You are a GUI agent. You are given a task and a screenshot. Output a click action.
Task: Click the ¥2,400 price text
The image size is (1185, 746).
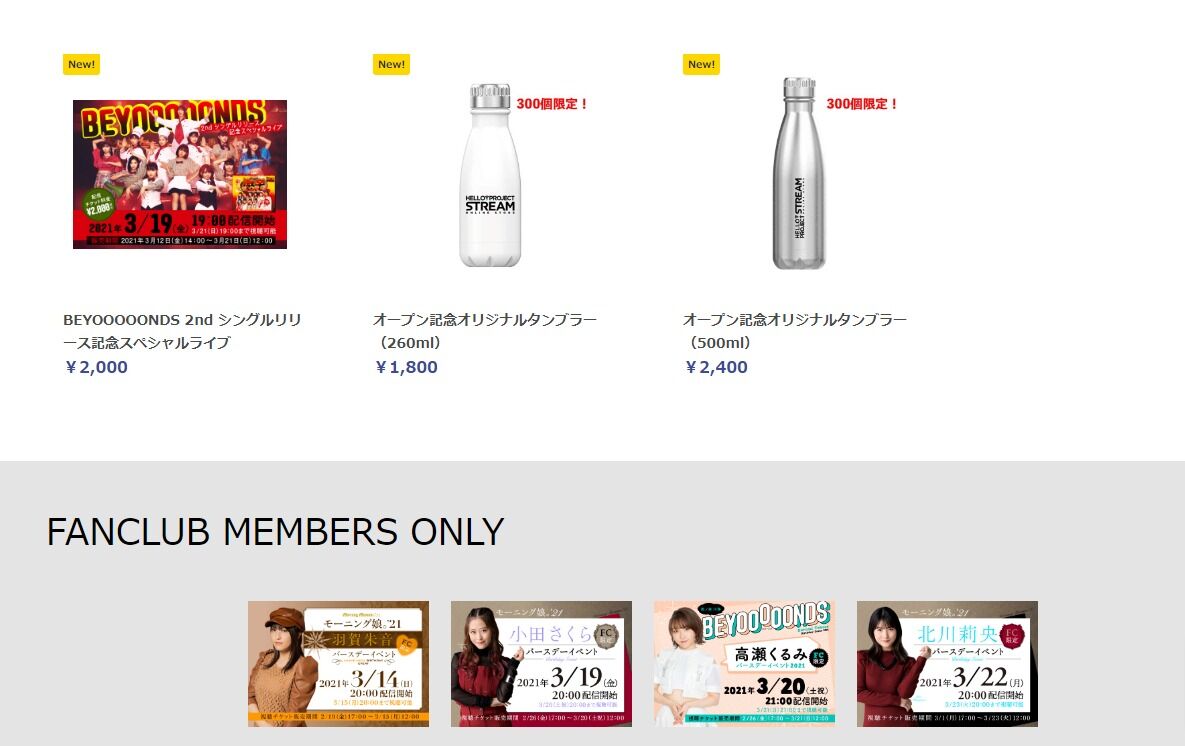(716, 367)
